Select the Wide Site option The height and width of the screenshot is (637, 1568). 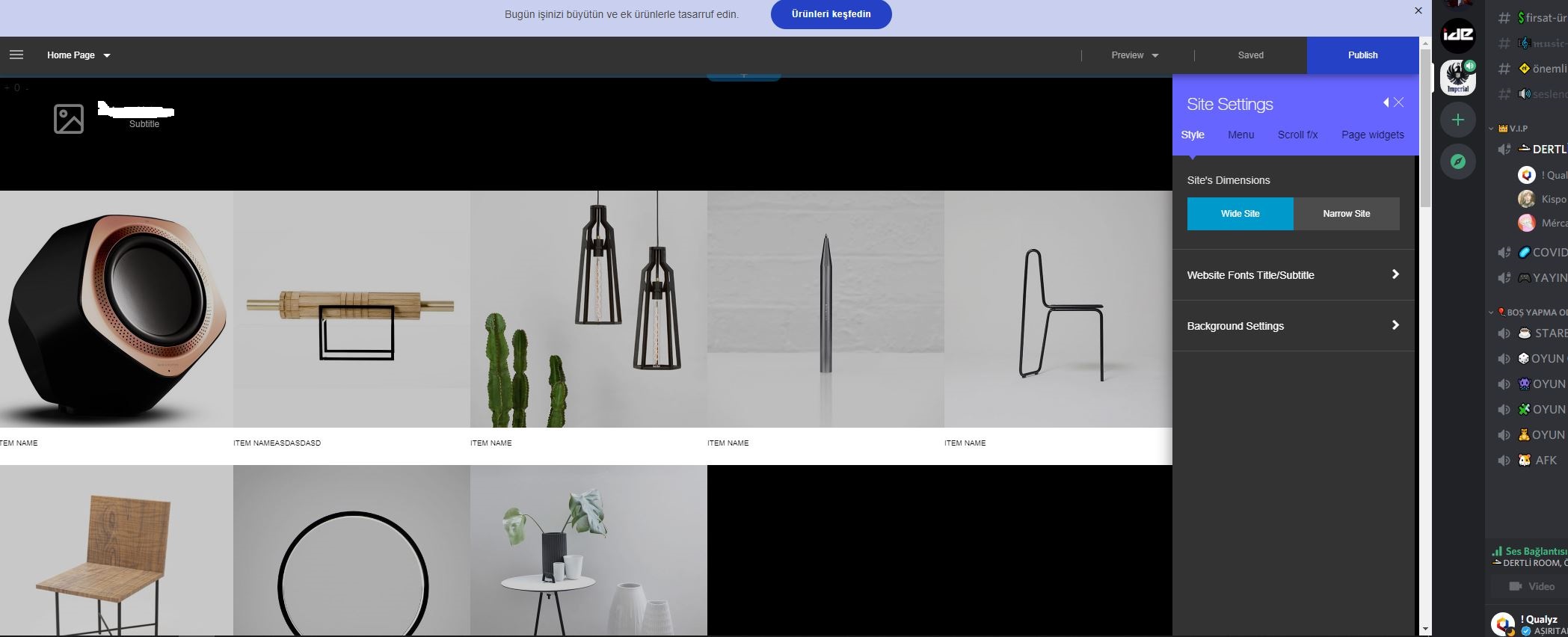point(1240,214)
